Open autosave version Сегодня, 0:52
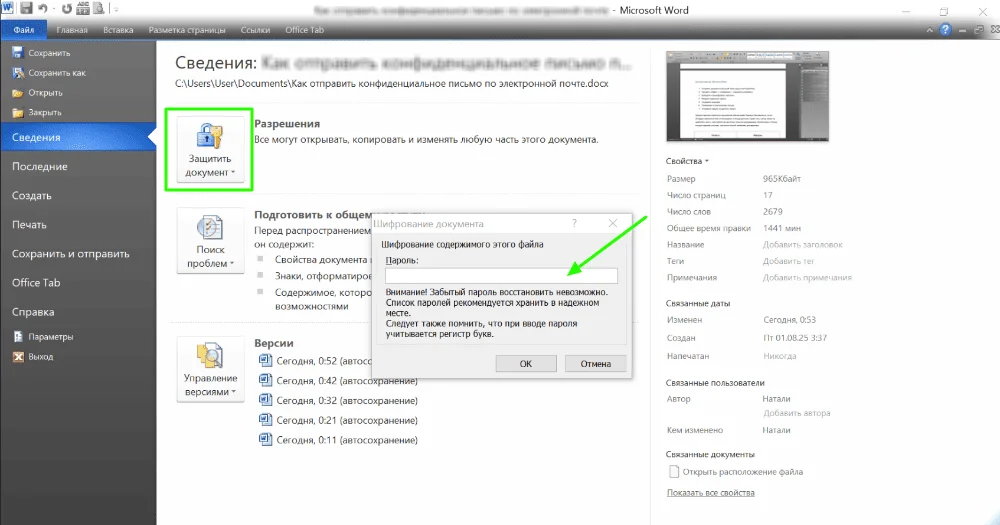 [315, 361]
